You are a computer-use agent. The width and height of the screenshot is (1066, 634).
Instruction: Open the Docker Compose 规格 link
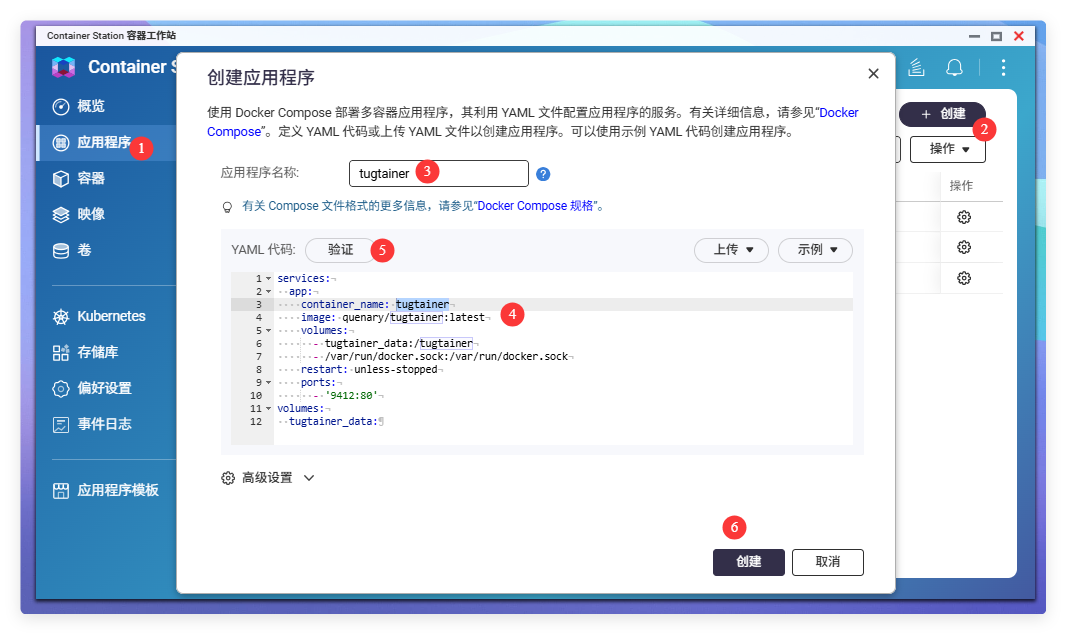pyautogui.click(x=537, y=206)
